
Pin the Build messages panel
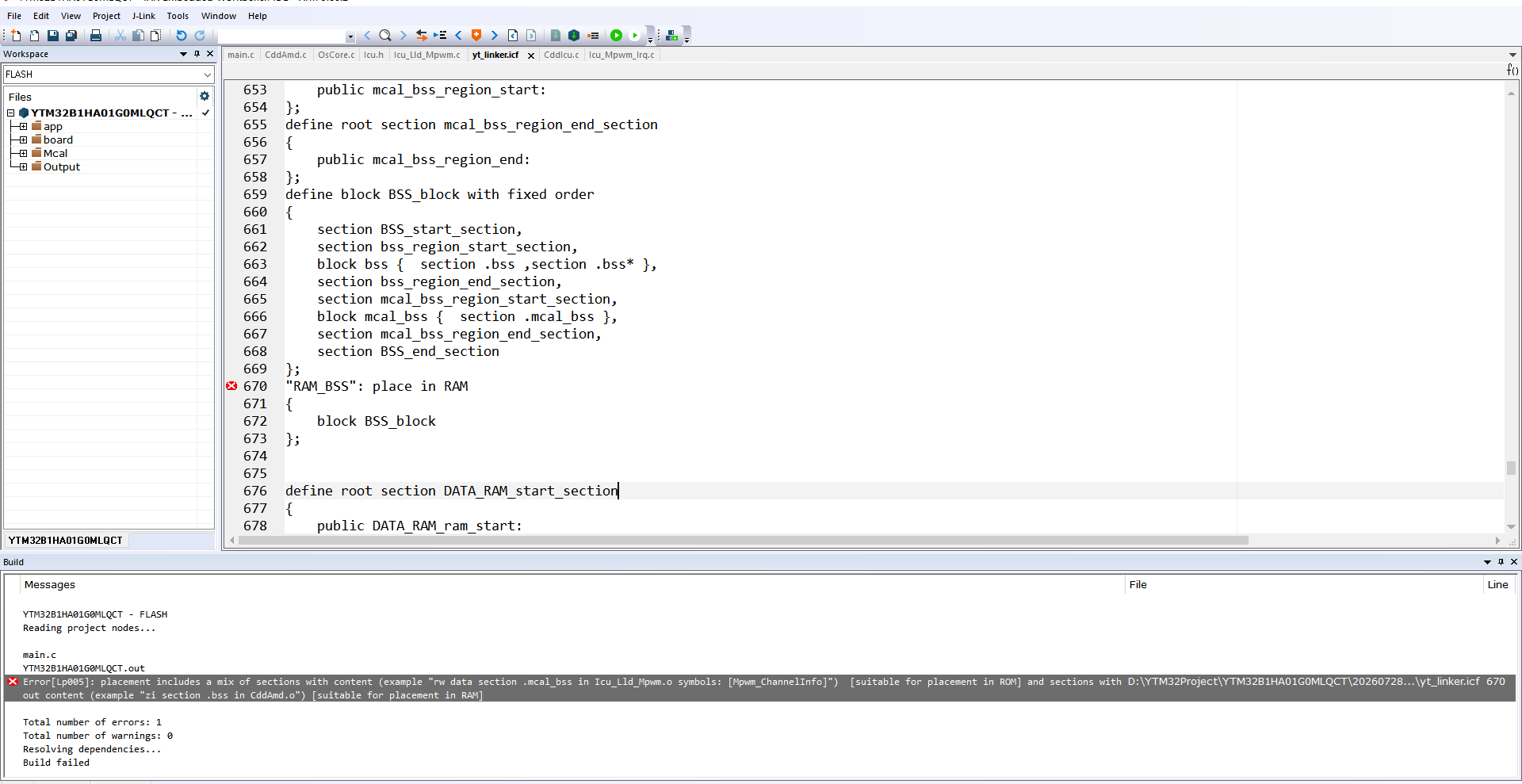coord(1501,562)
